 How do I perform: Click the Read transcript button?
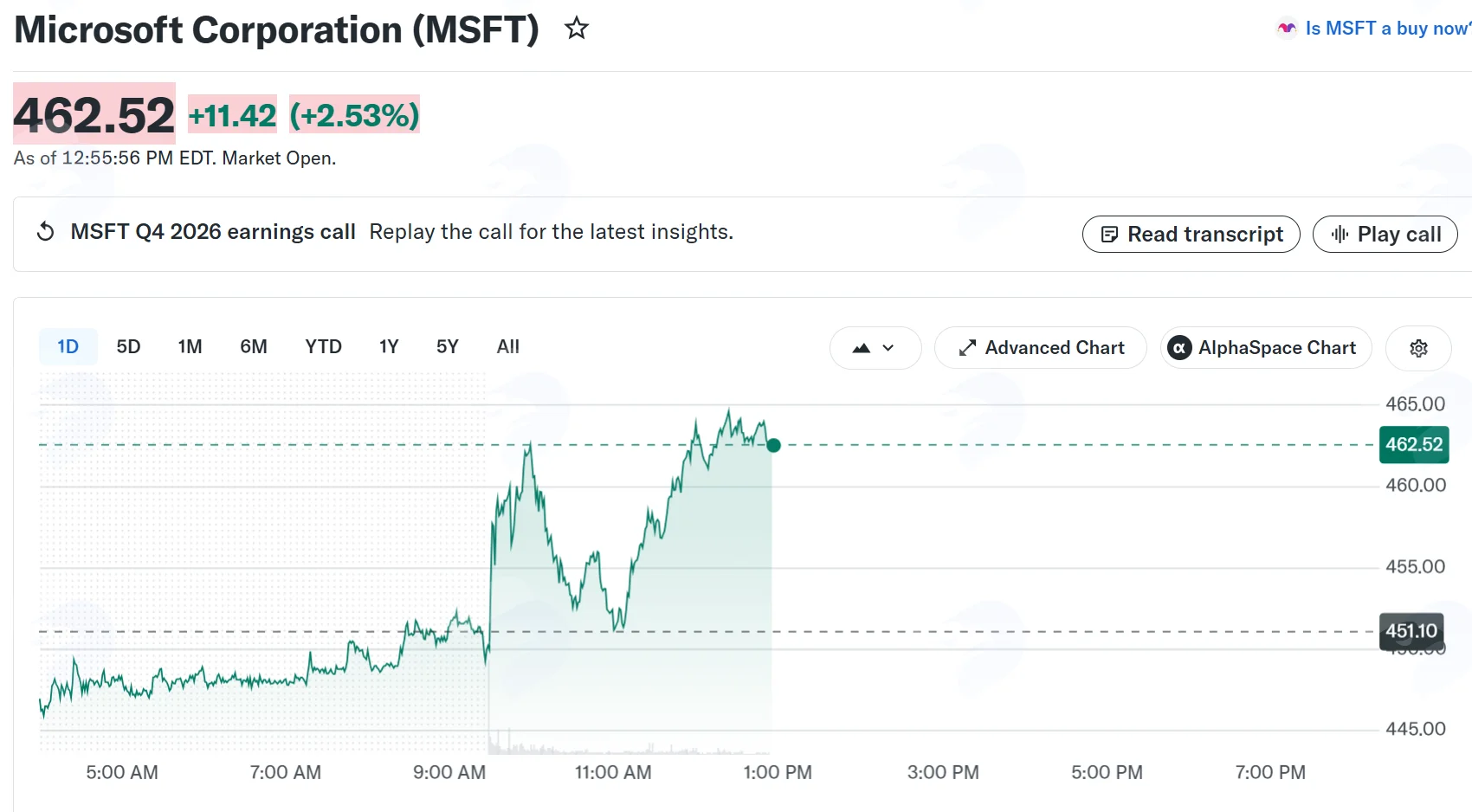[x=1191, y=235]
